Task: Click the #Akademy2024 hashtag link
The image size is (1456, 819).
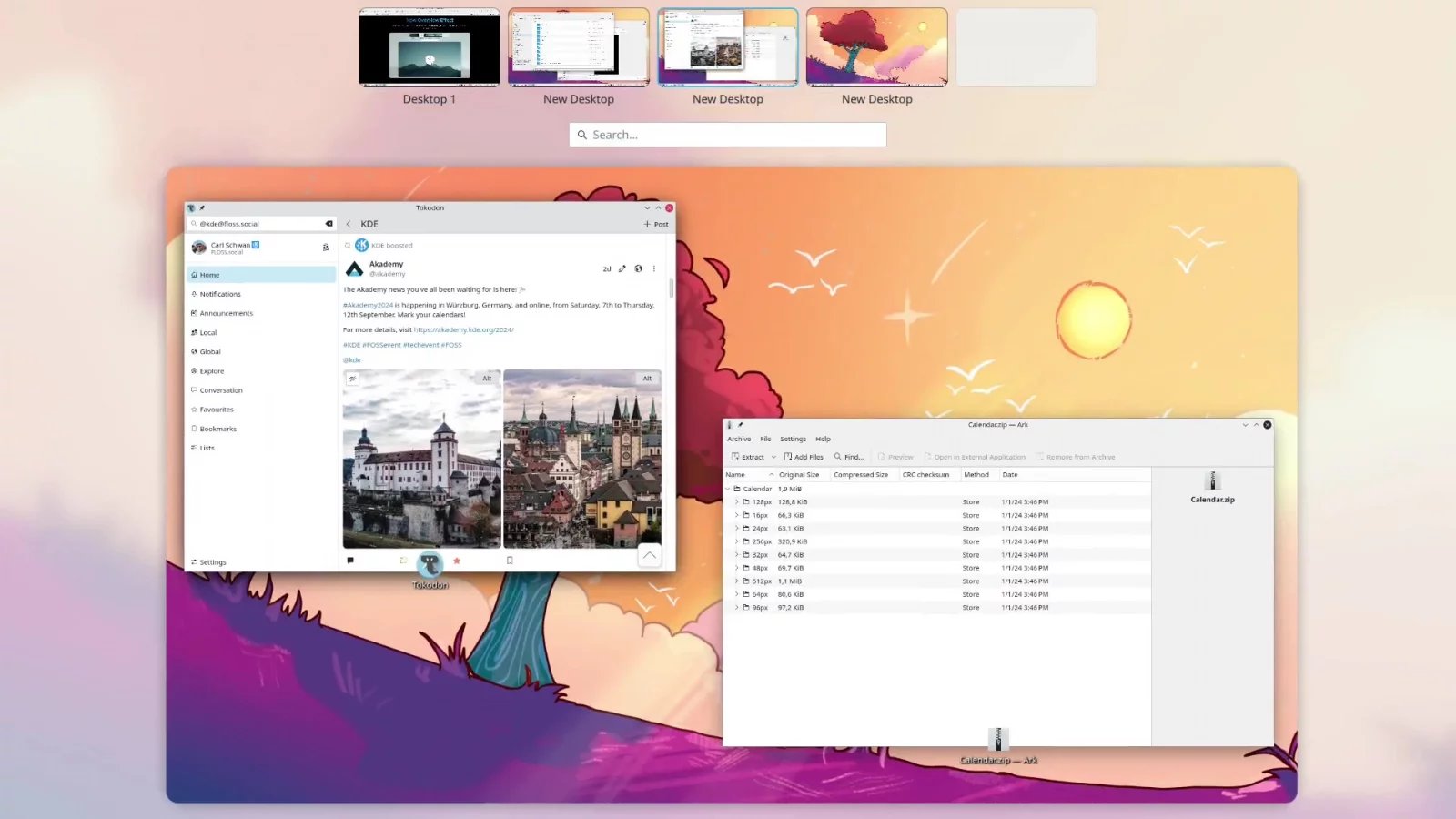Action: [368, 305]
